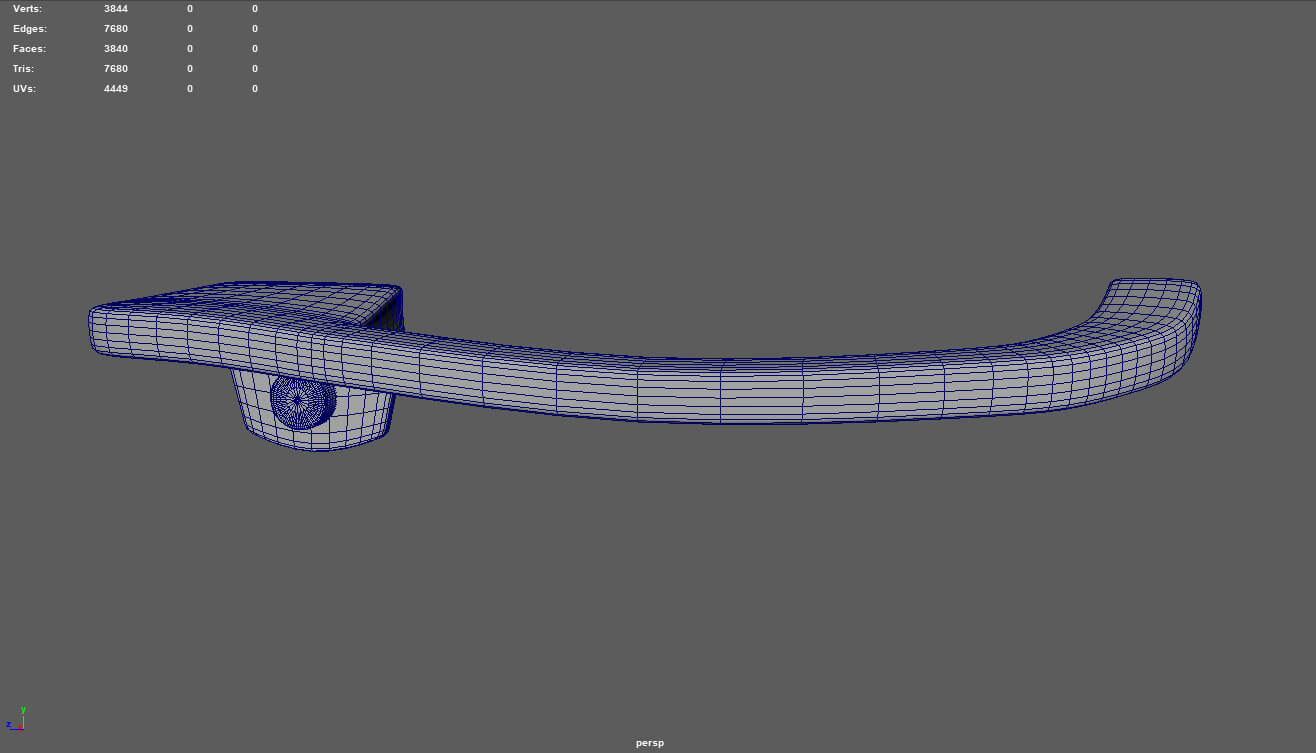Click the Tris count value 7680
Viewport: 1316px width, 753px height.
[x=116, y=68]
